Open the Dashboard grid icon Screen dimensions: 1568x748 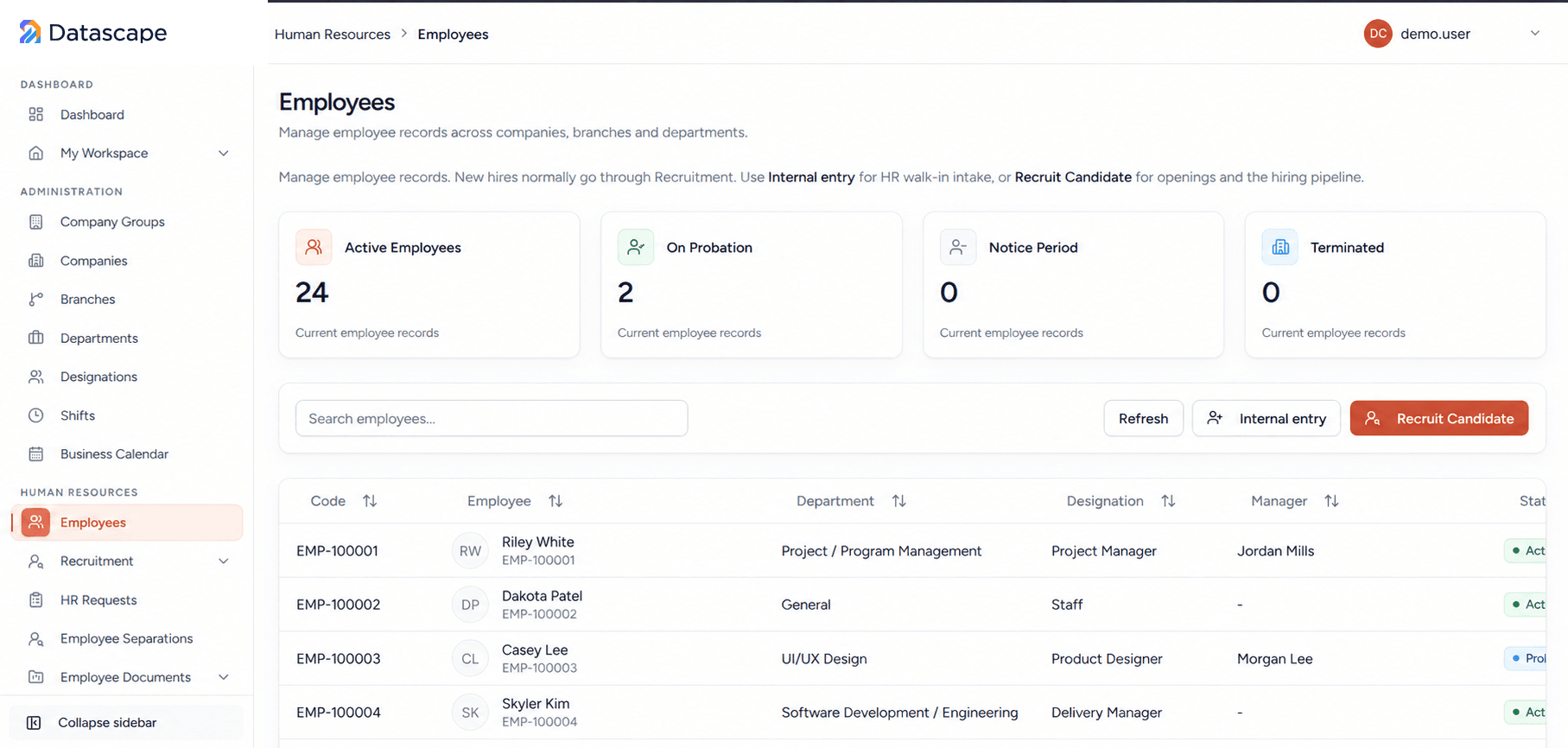(36, 115)
